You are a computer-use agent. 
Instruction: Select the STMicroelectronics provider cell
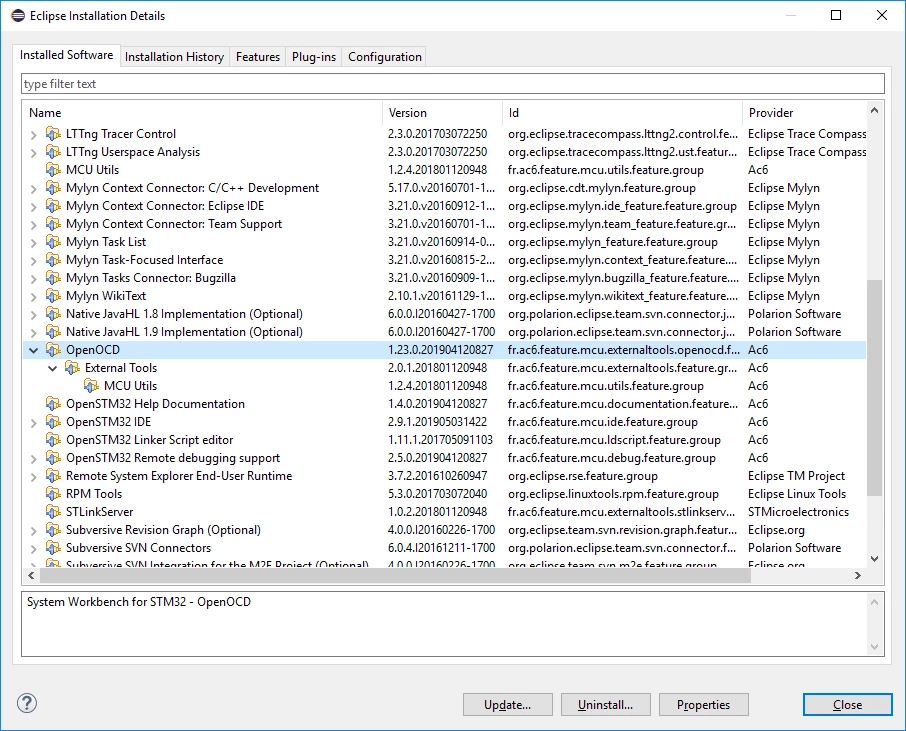tap(799, 512)
